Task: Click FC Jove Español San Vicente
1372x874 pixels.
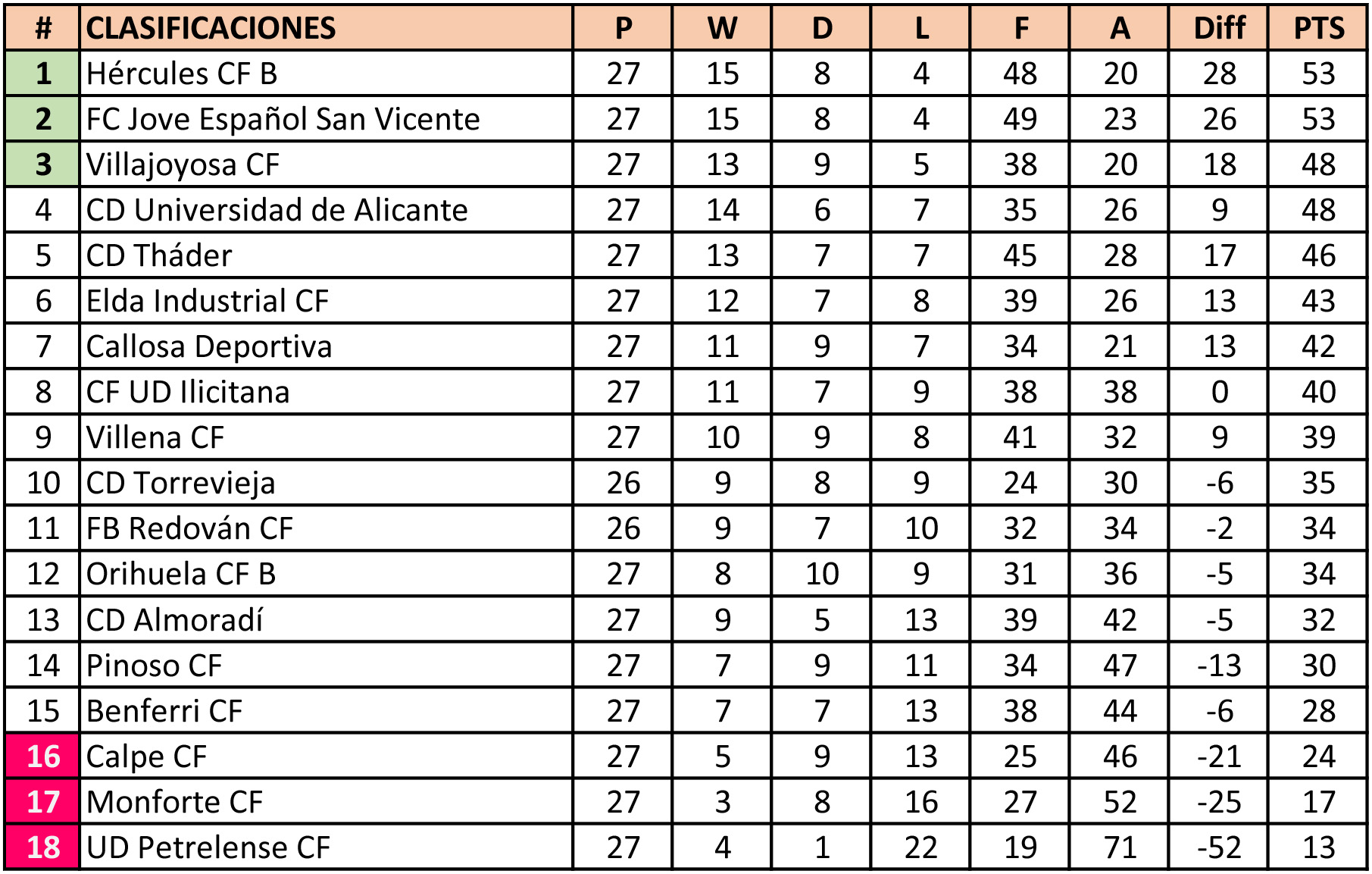Action: tap(283, 119)
